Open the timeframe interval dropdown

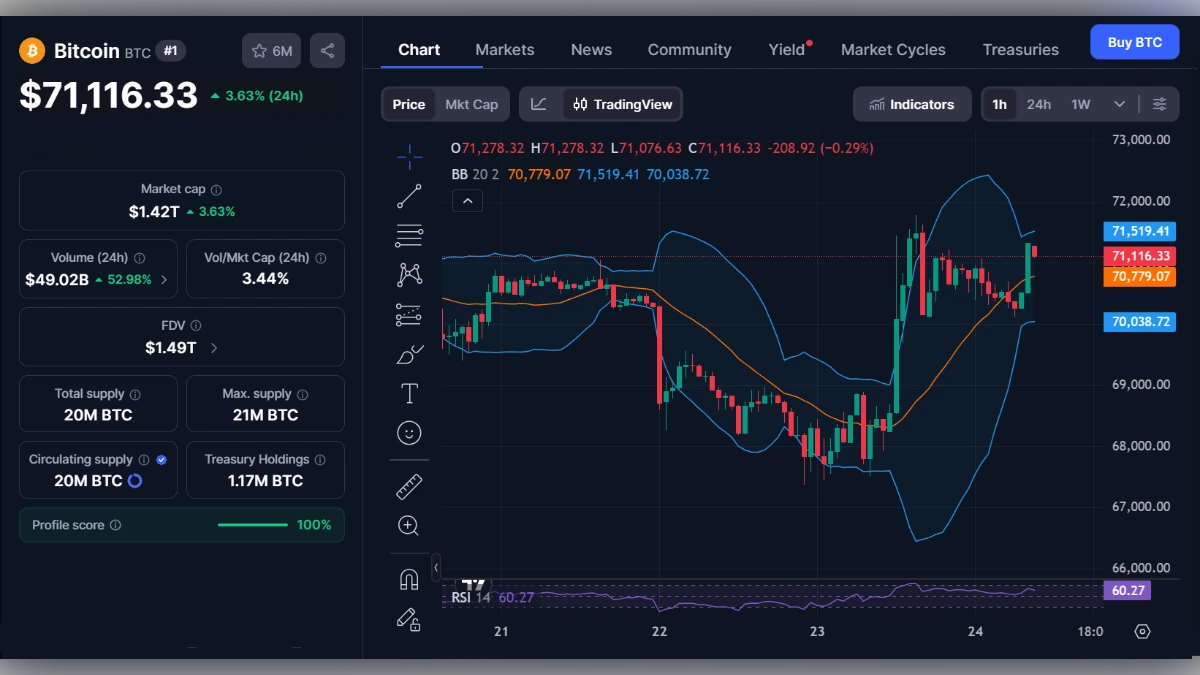point(1120,103)
